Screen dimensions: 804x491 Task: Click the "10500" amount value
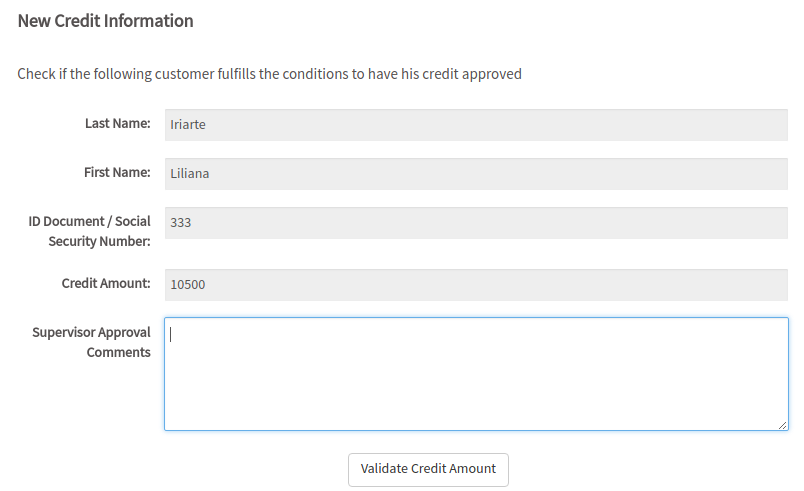(188, 285)
